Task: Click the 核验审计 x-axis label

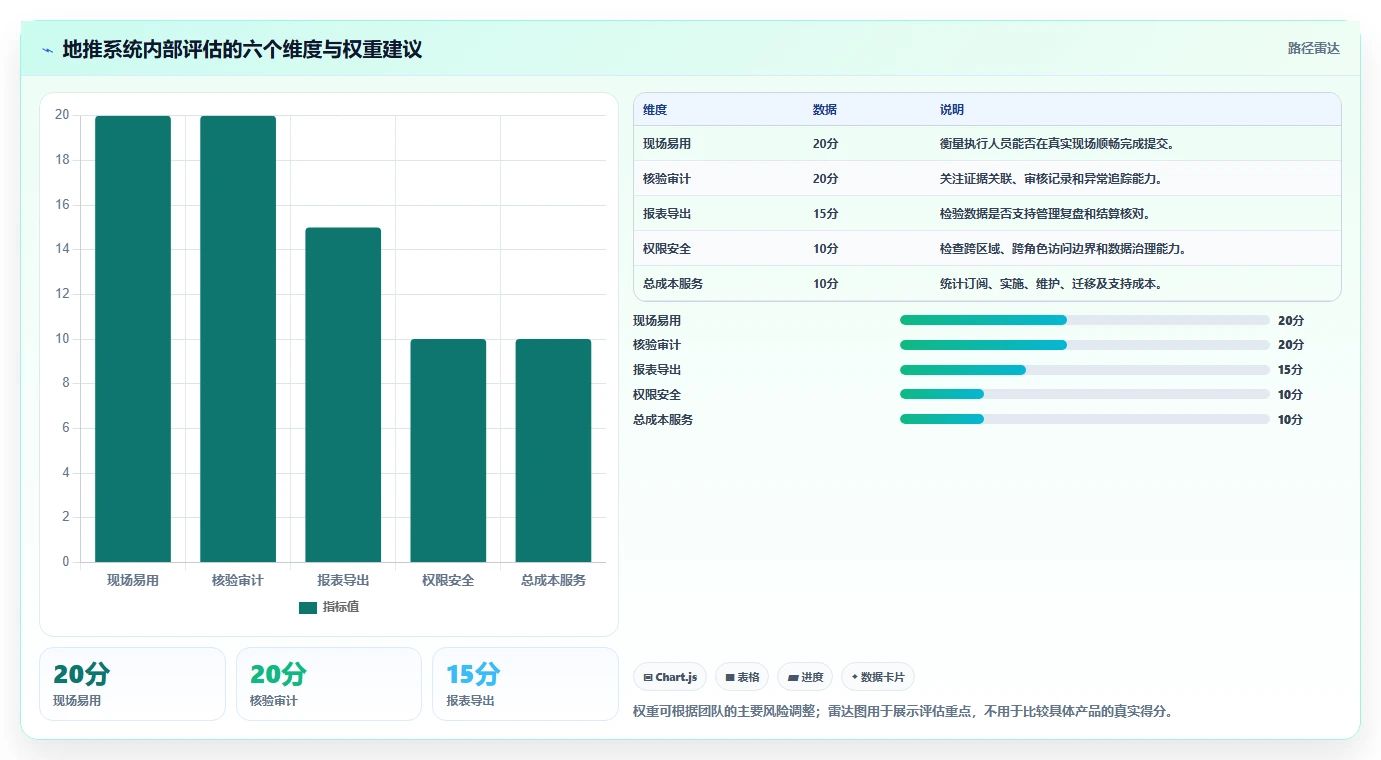Action: tap(238, 580)
